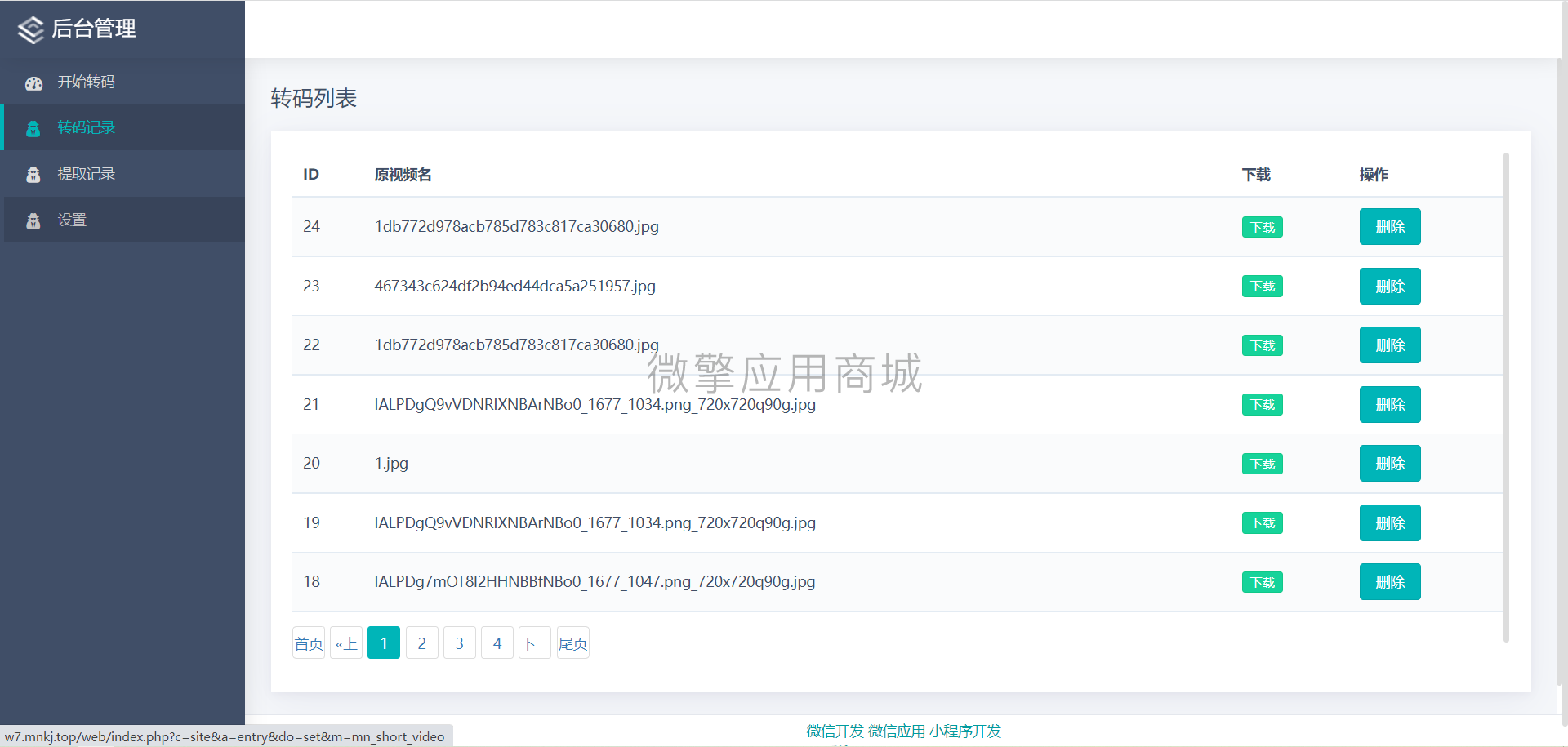Image resolution: width=1568 pixels, height=747 pixels.
Task: Click filename 1.jpg
Action: click(391, 464)
